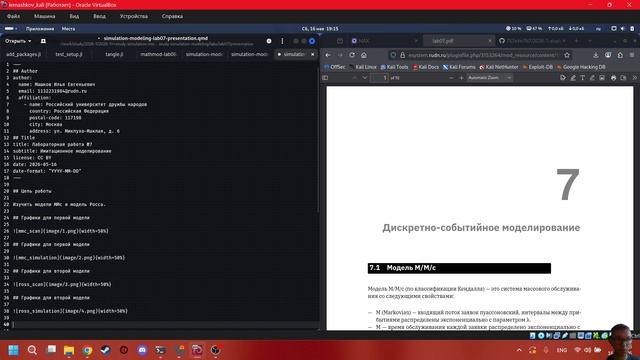Go to next PDF page arrow
The width and height of the screenshot is (640, 360).
coord(364,78)
